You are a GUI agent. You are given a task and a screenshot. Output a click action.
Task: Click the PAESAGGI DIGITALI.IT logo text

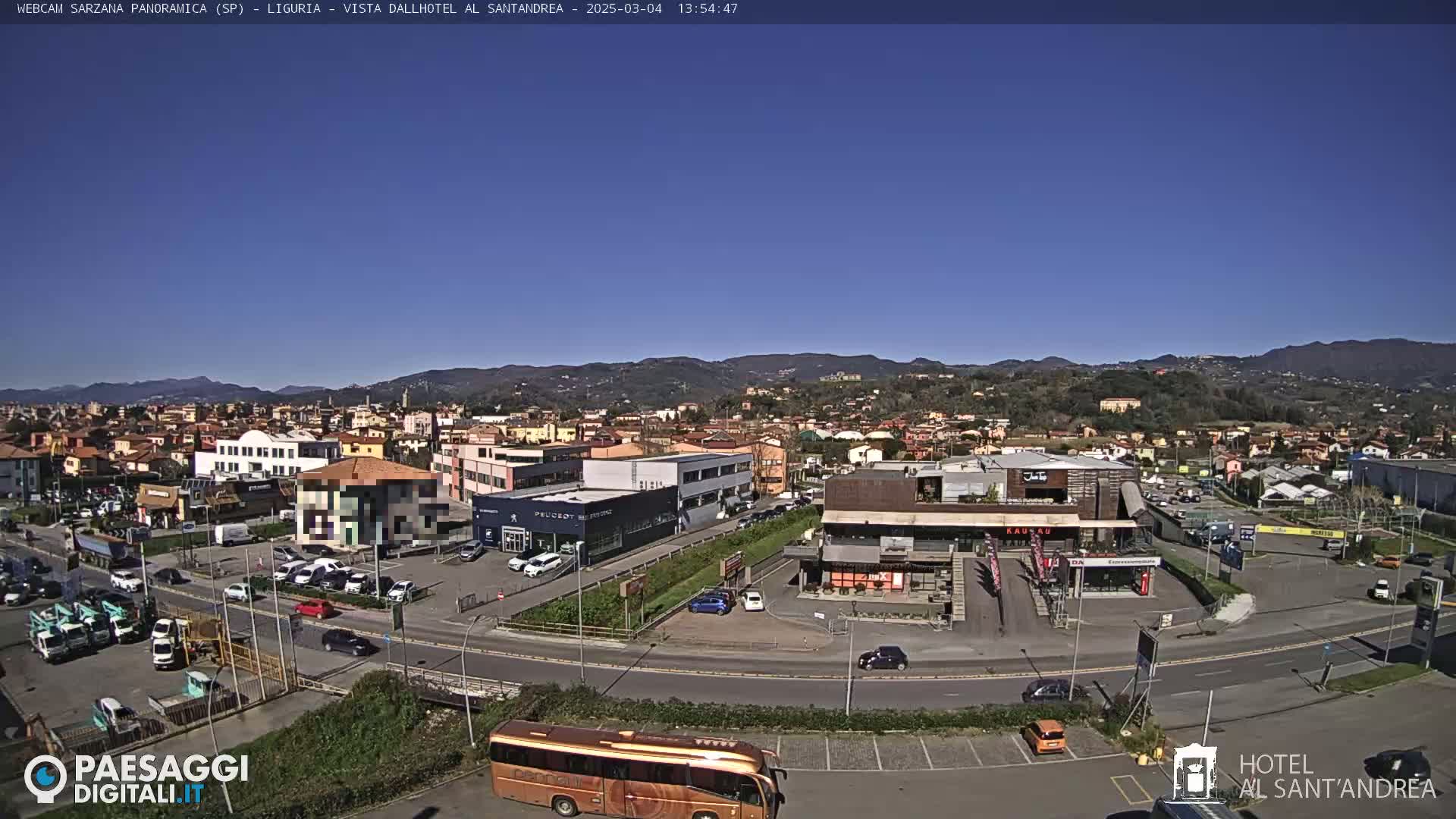click(162, 780)
